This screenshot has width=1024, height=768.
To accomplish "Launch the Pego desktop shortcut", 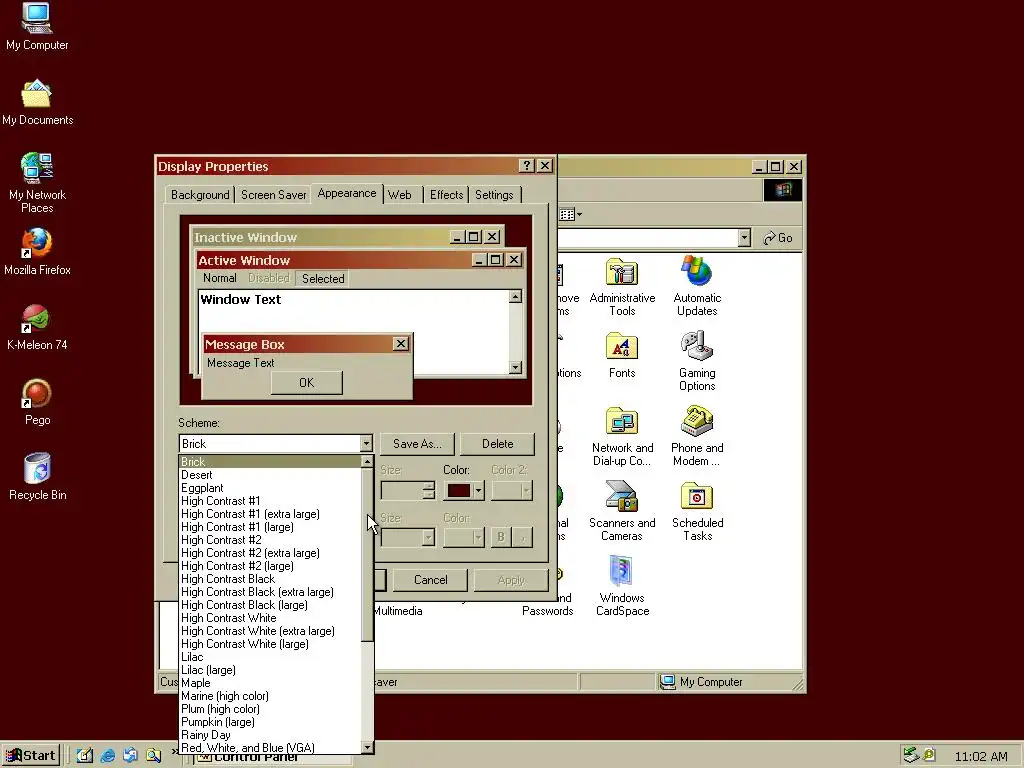I will click(37, 402).
